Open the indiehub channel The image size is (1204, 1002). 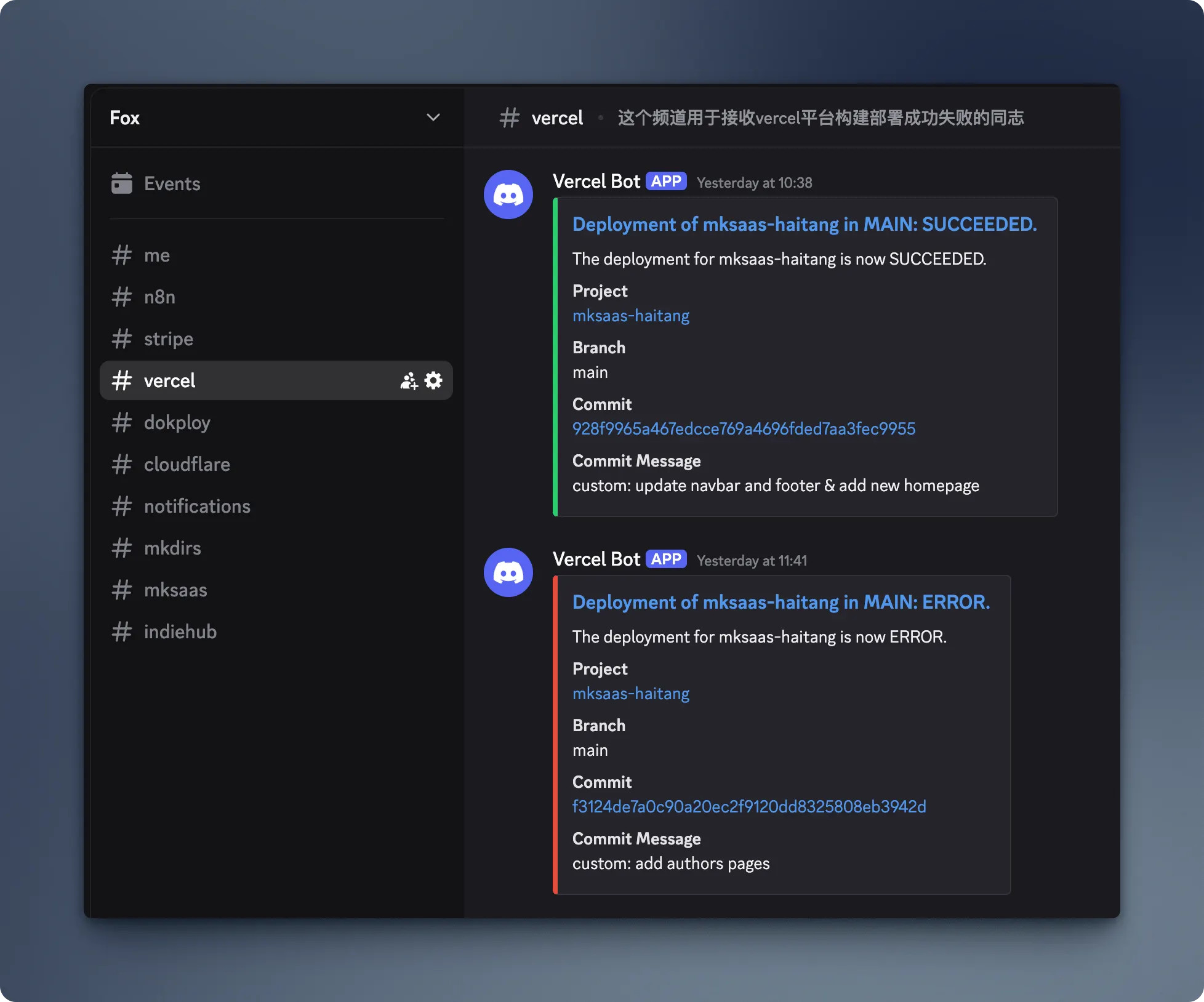[276, 631]
